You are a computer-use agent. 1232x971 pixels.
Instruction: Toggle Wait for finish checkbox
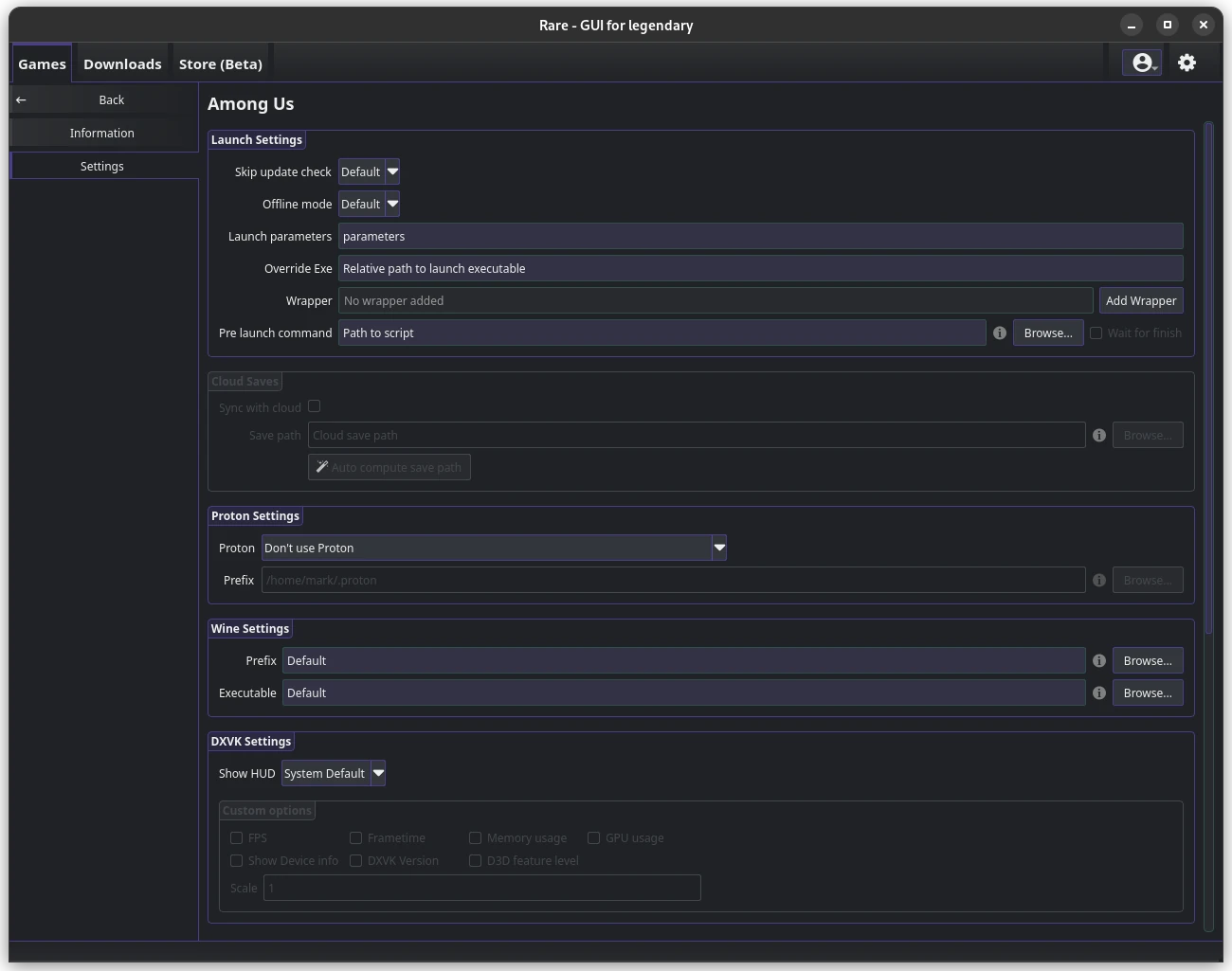1096,333
